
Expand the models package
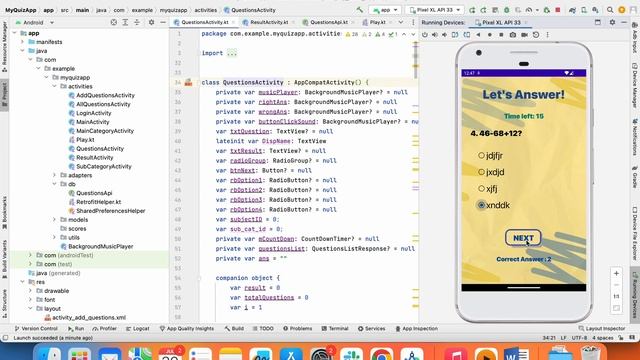[54, 220]
